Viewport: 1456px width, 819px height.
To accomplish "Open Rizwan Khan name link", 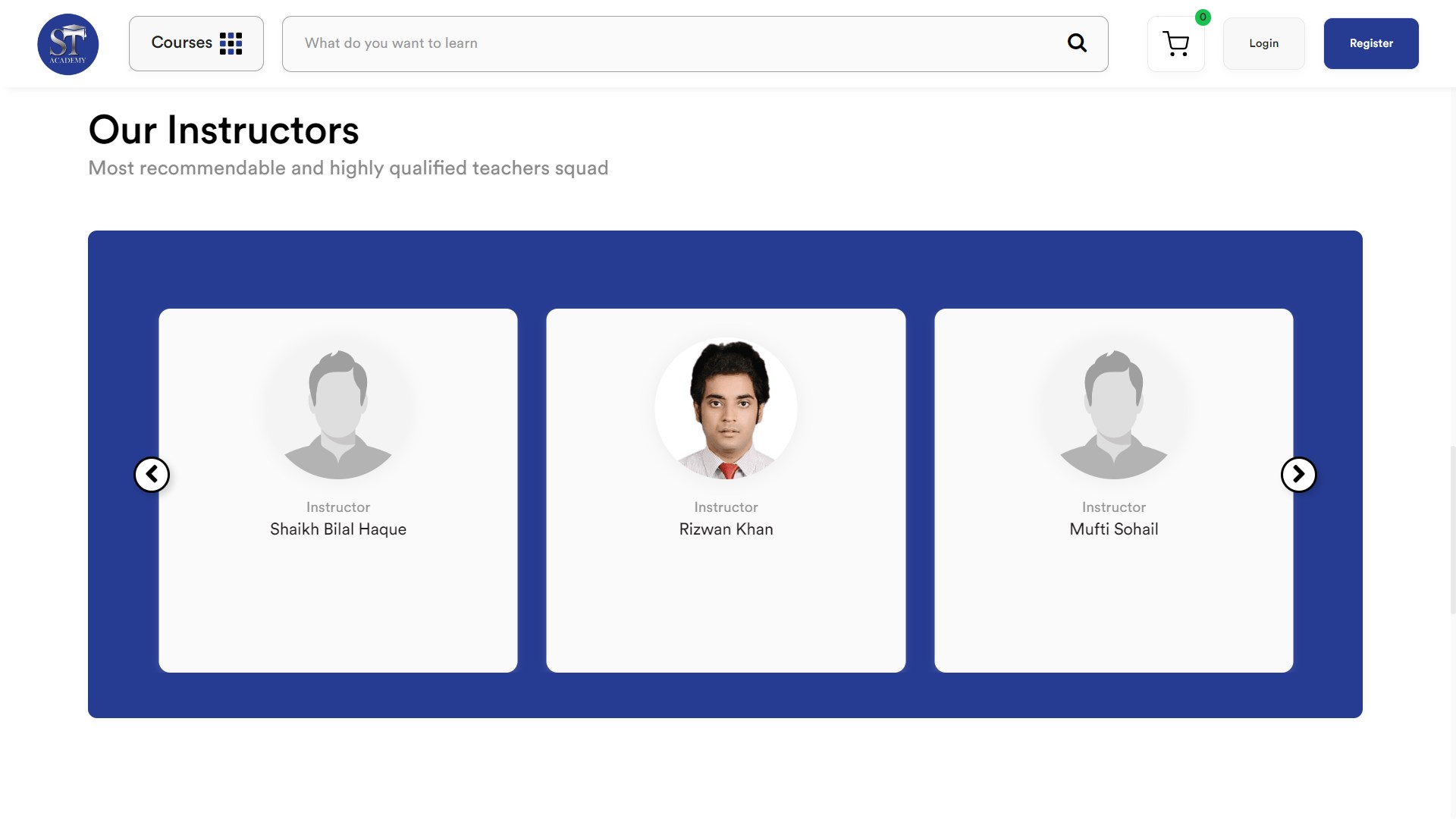I will tap(726, 529).
